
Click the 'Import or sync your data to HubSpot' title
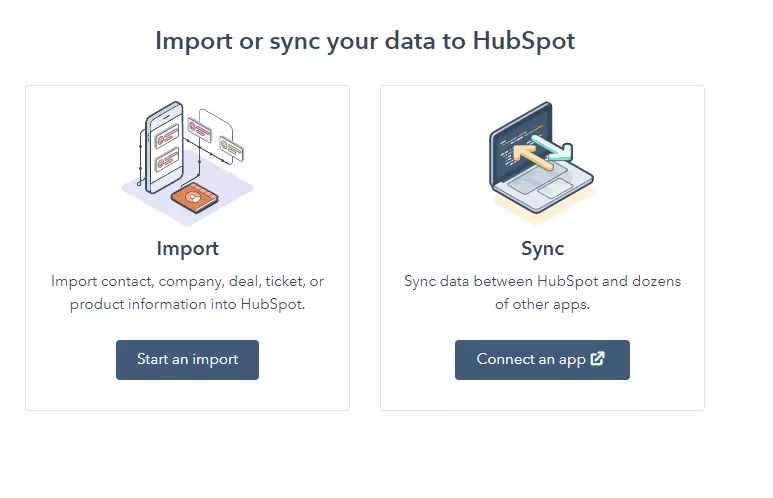coord(365,41)
